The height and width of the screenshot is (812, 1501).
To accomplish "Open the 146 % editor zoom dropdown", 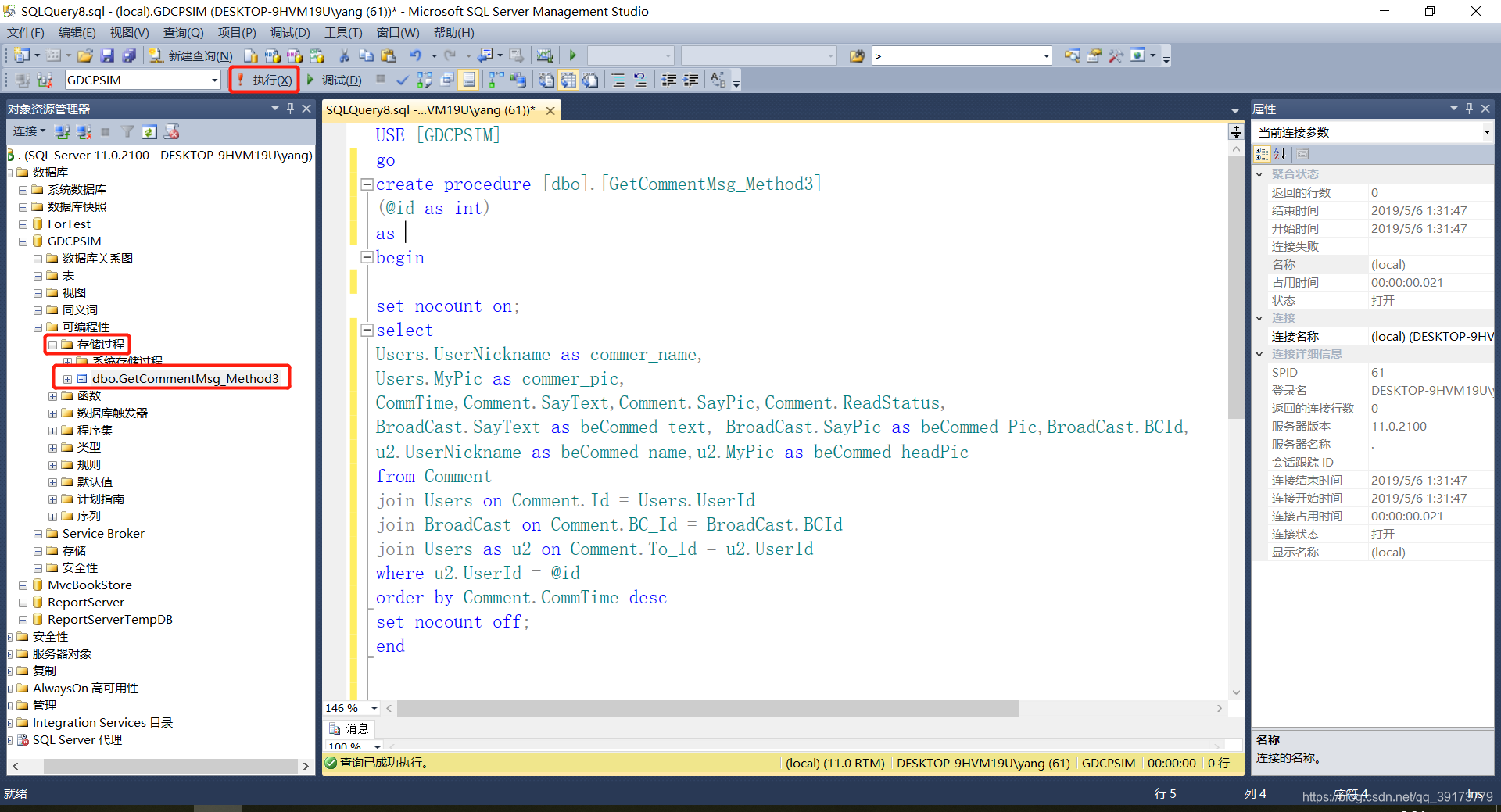I will [x=374, y=708].
